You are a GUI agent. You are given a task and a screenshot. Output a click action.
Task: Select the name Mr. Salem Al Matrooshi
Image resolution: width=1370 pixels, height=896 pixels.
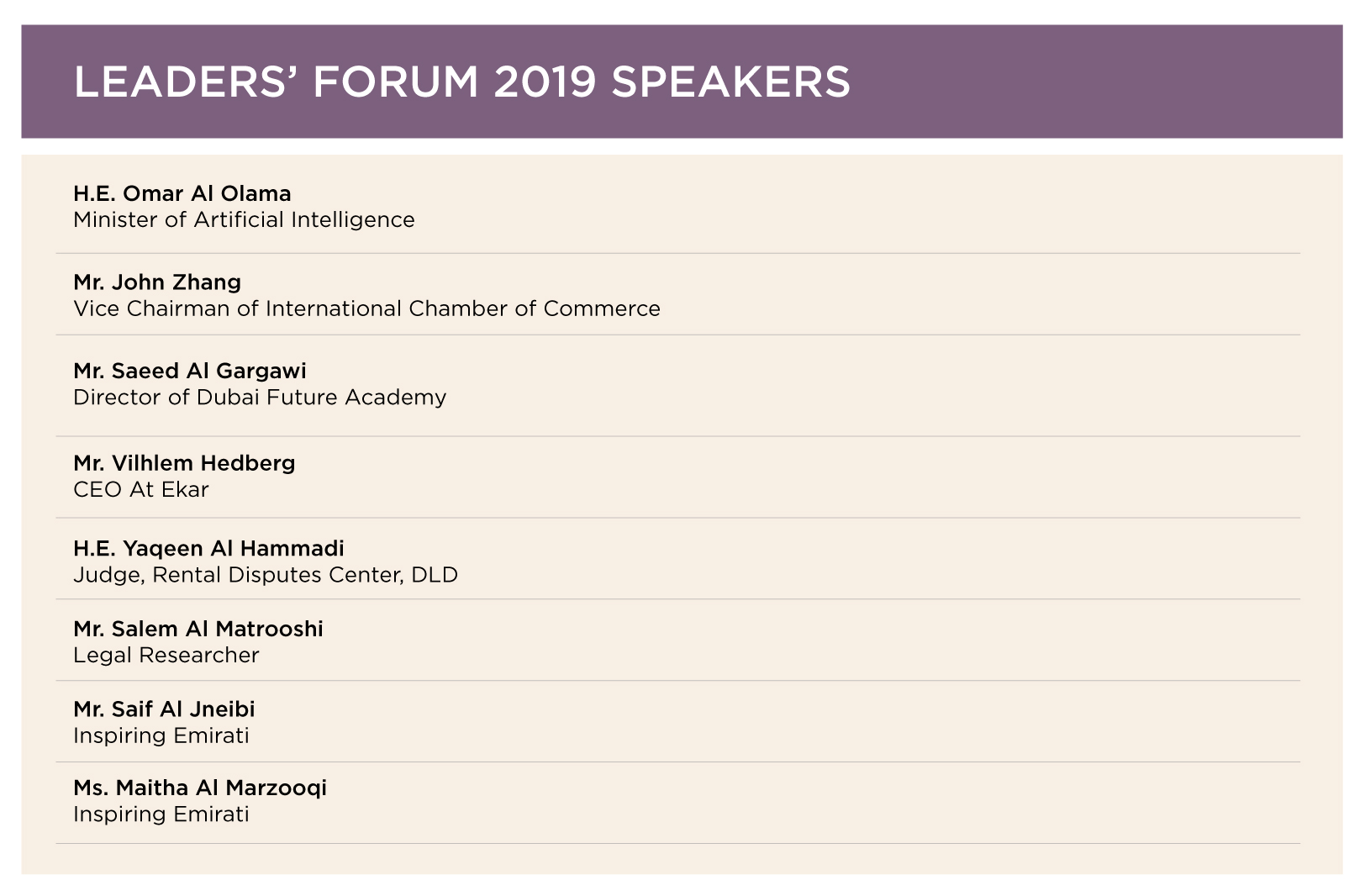click(198, 629)
